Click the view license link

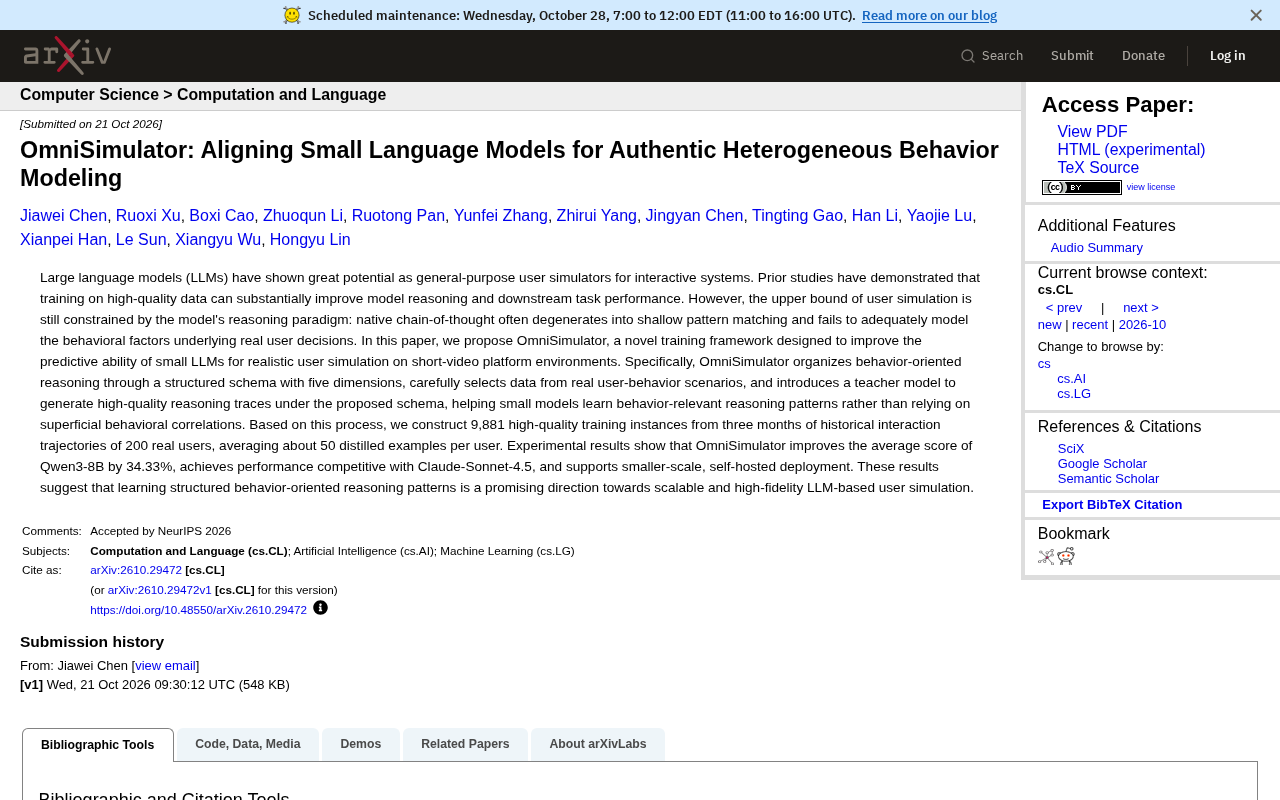click(1151, 187)
